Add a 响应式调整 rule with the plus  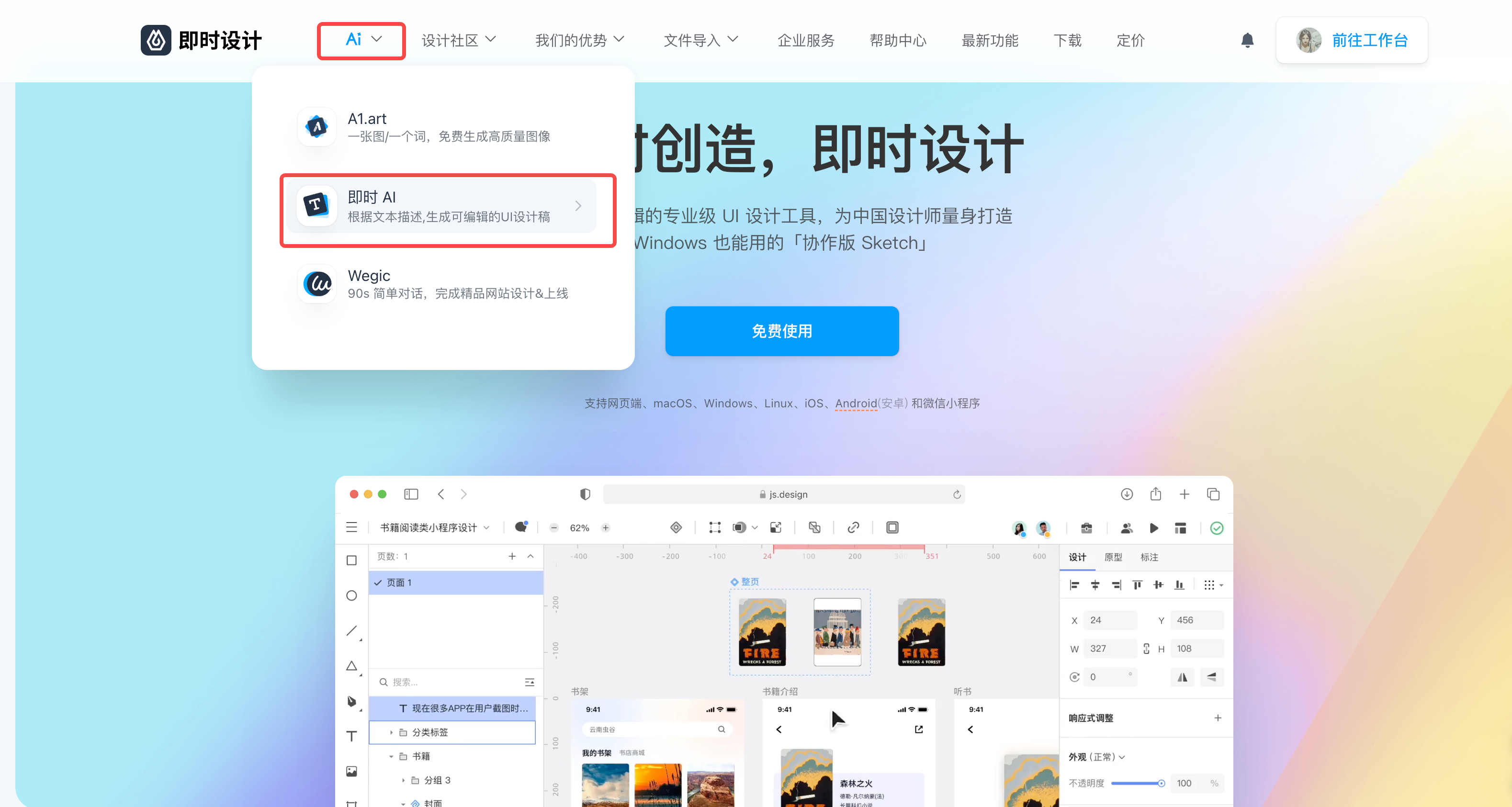(1218, 717)
